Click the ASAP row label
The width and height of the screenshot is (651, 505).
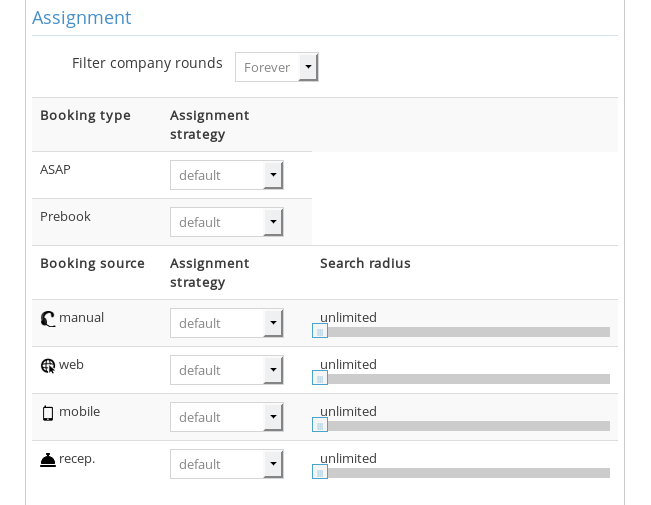click(x=55, y=169)
